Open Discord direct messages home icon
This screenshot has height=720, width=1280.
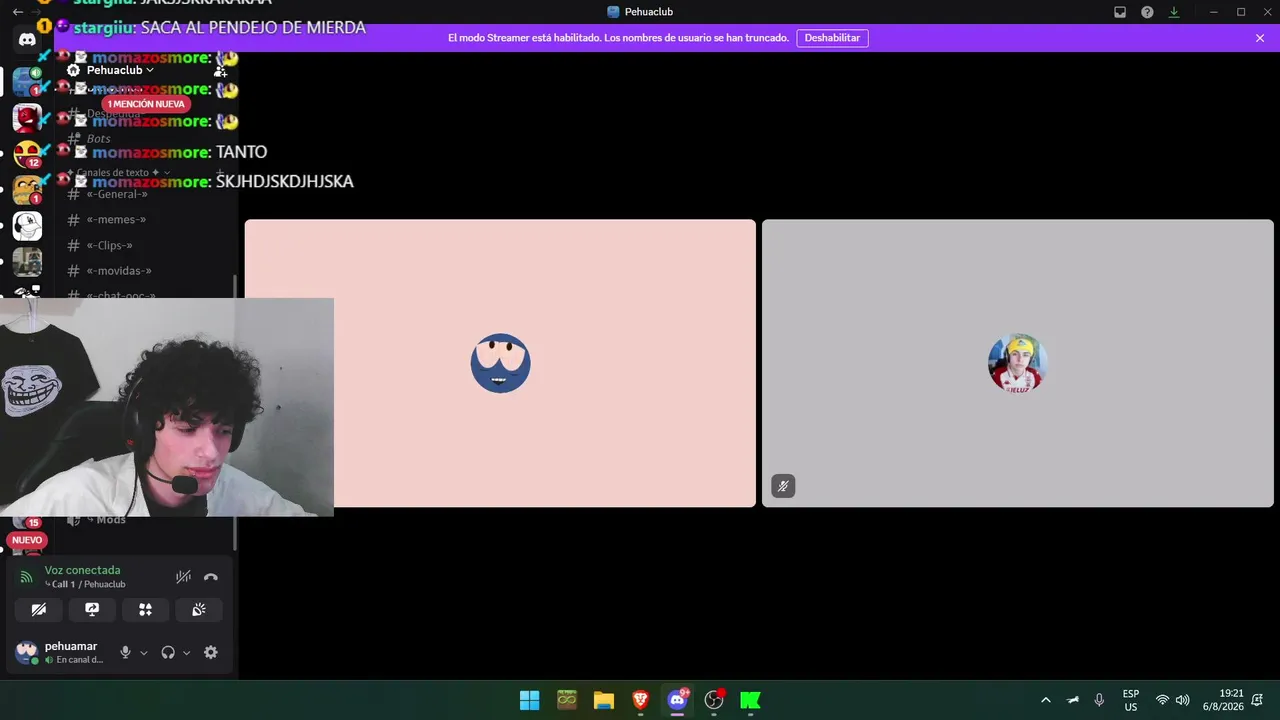point(27,40)
